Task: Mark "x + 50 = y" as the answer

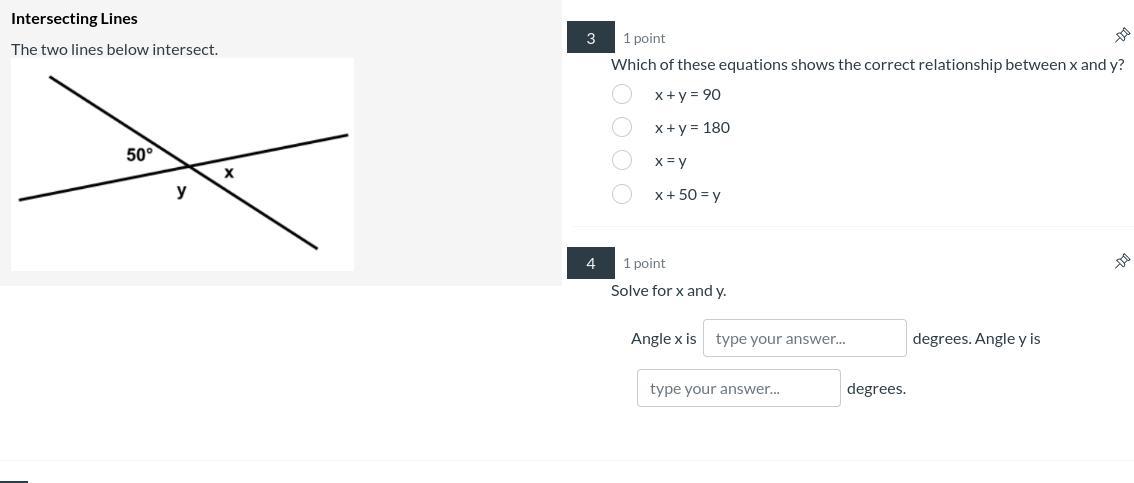Action: coord(622,194)
